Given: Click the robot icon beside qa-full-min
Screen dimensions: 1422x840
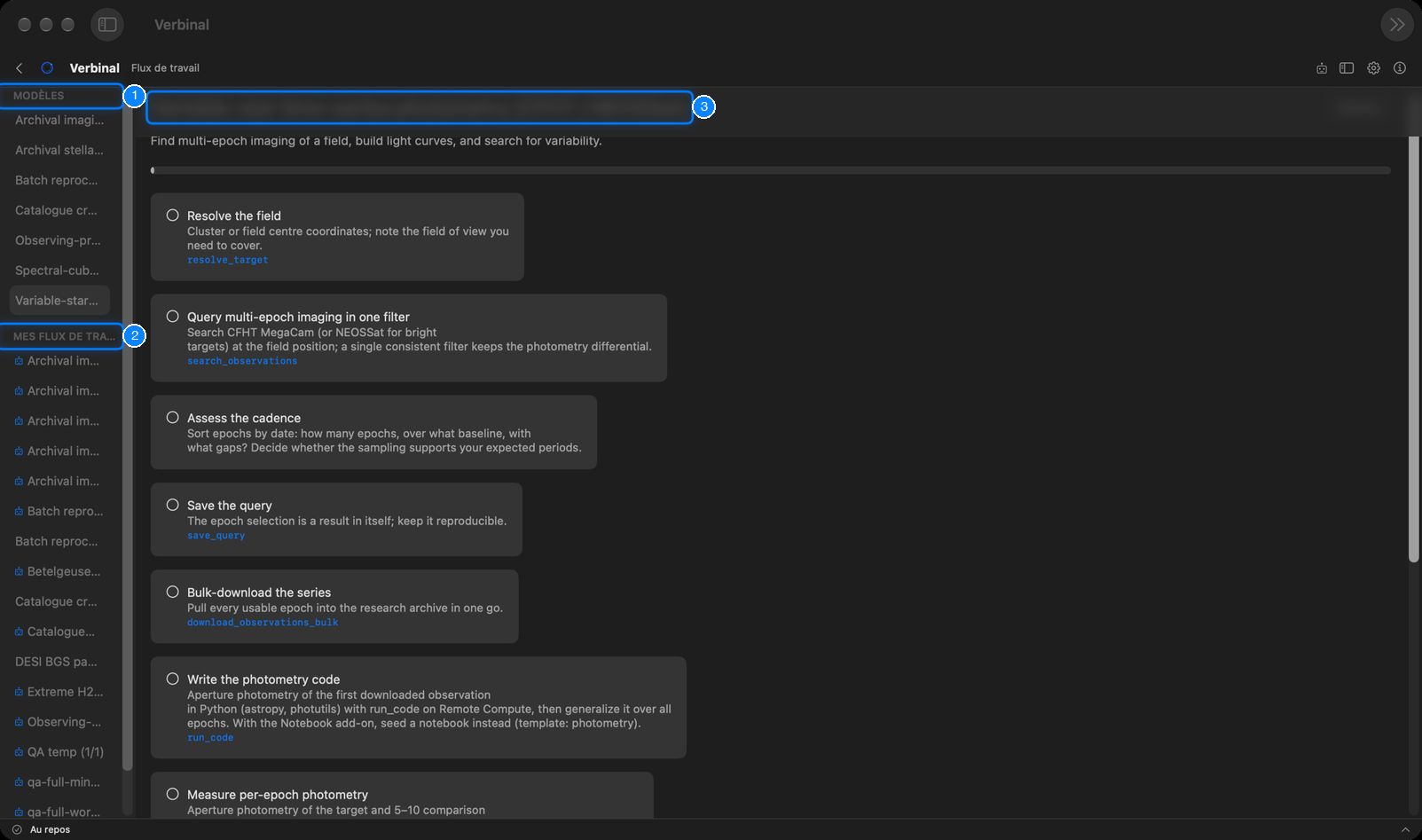Looking at the screenshot, I should 19,783.
